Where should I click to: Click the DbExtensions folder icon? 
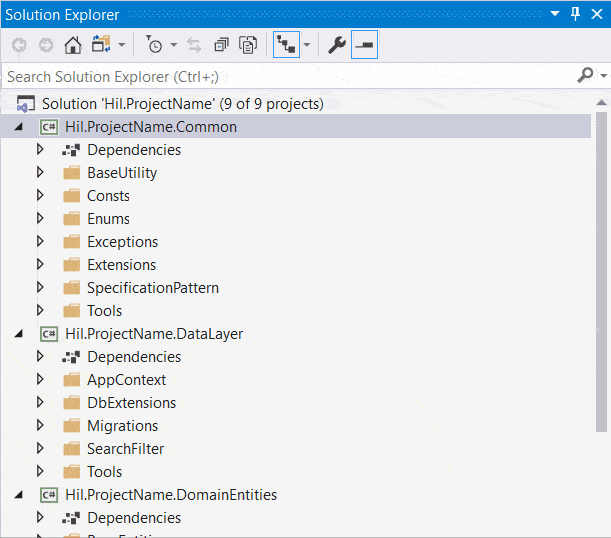coord(72,402)
